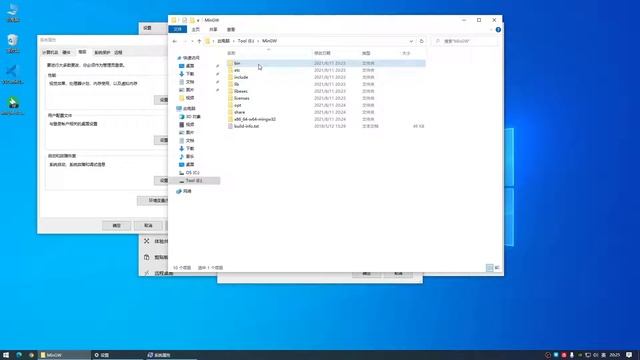Image resolution: width=640 pixels, height=360 pixels.
Task: Select 3D 对象 in navigation pane
Action: click(x=193, y=117)
